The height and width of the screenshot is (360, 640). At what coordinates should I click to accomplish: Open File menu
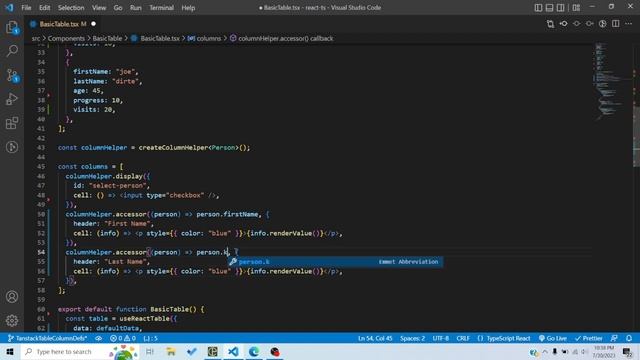pyautogui.click(x=26, y=7)
